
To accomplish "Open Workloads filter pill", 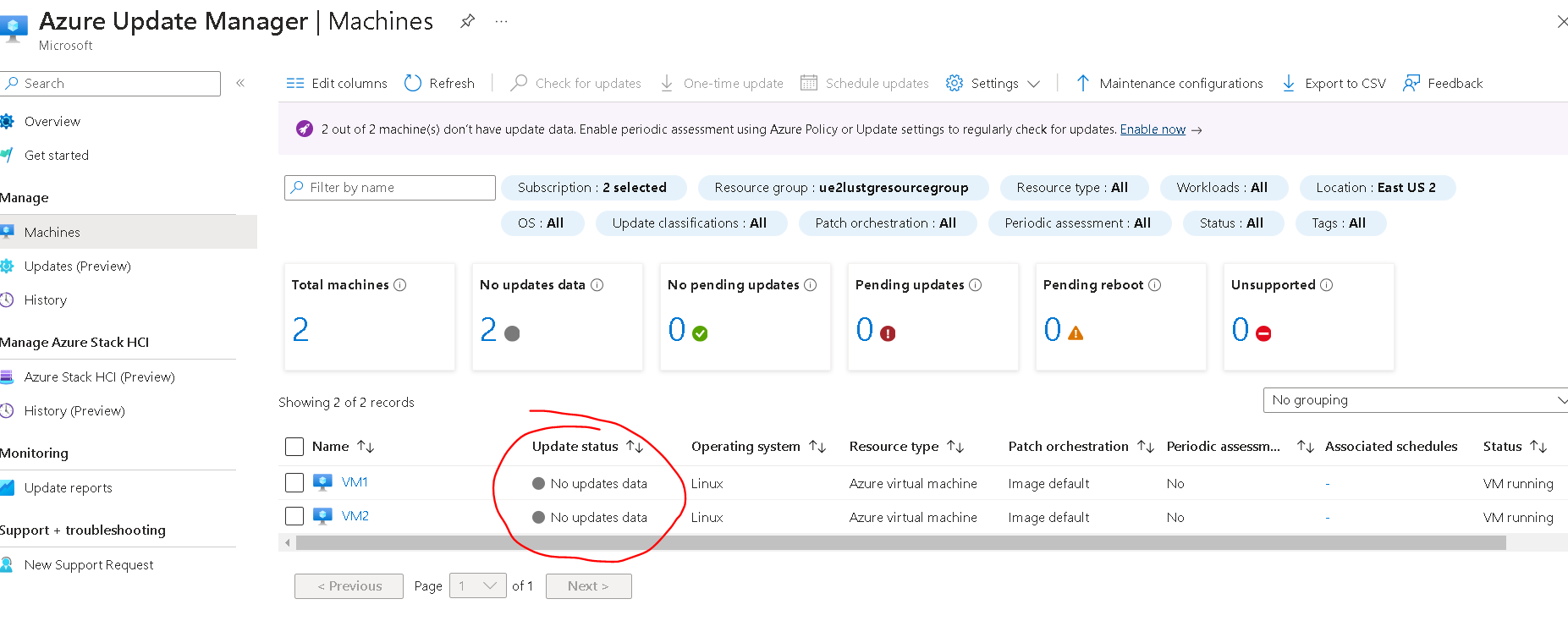I will click(x=1223, y=188).
